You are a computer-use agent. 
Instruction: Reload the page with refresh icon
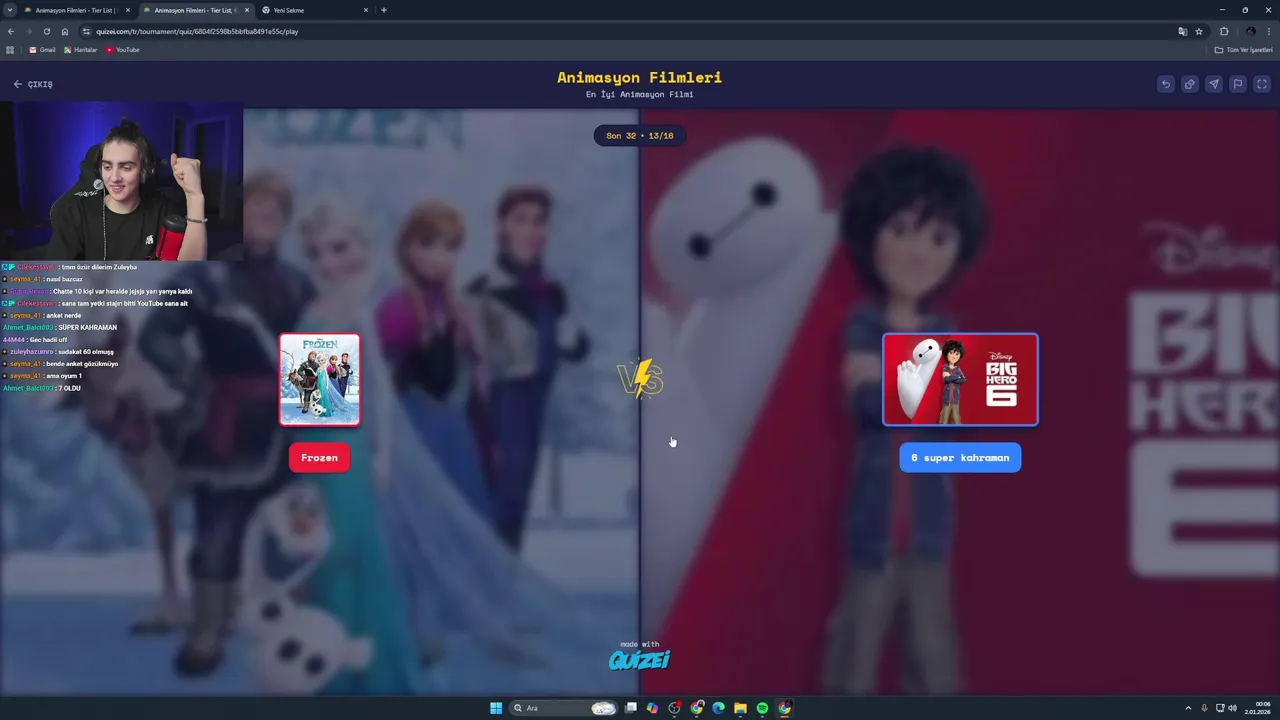pyautogui.click(x=47, y=31)
